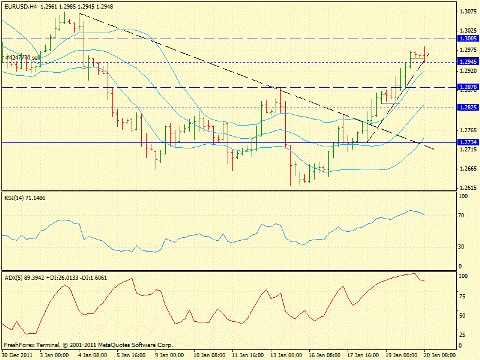
Task: Click the 1.2665 price axis label
Action: [x=468, y=169]
